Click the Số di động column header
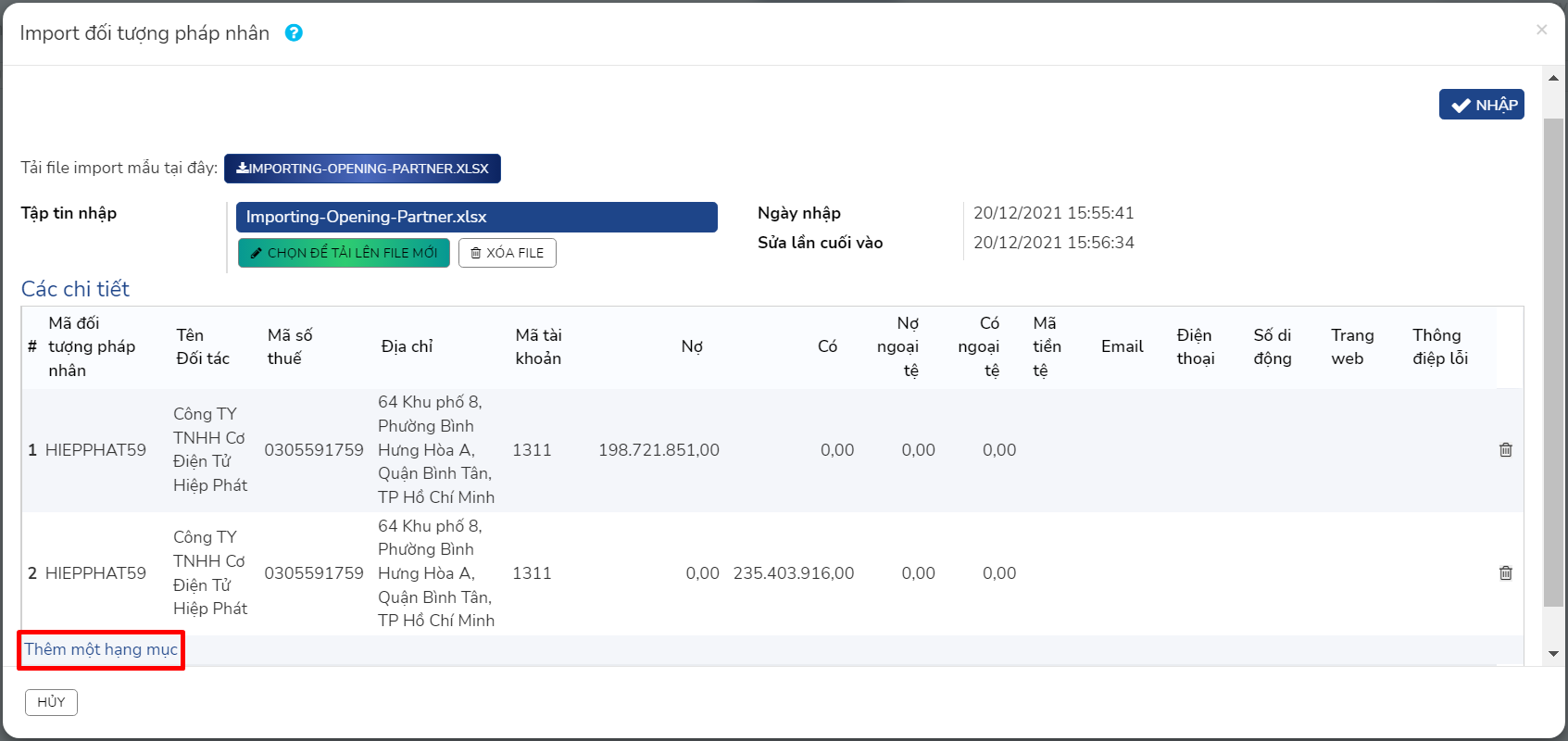 click(1273, 346)
